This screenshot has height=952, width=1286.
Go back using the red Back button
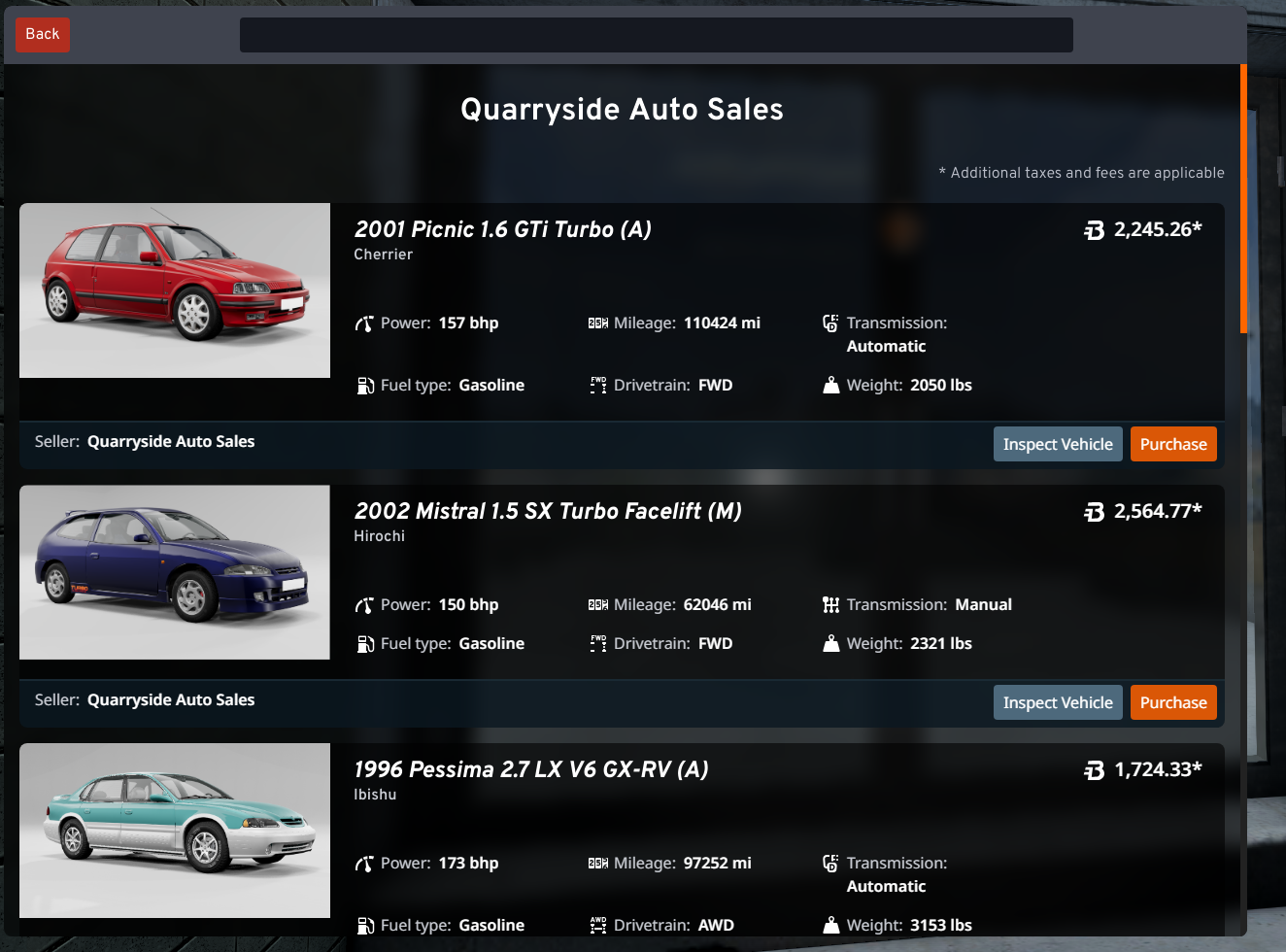(x=43, y=34)
